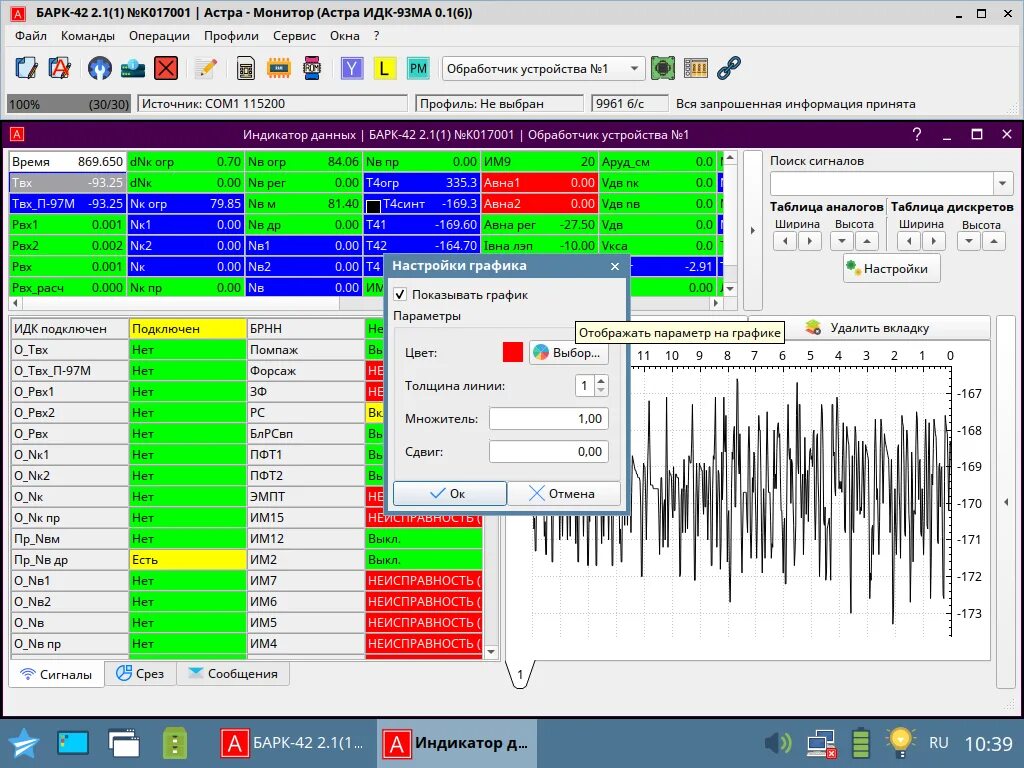The width and height of the screenshot is (1024, 768).
Task: Click the horizontal scrollbar under the analog table
Action: pyautogui.click(x=366, y=303)
